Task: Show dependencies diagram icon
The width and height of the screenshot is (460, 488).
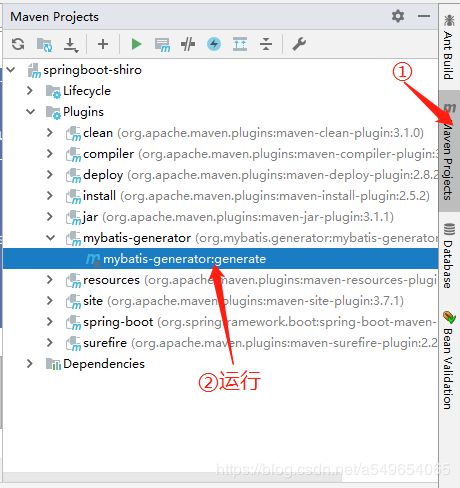Action: (240, 44)
